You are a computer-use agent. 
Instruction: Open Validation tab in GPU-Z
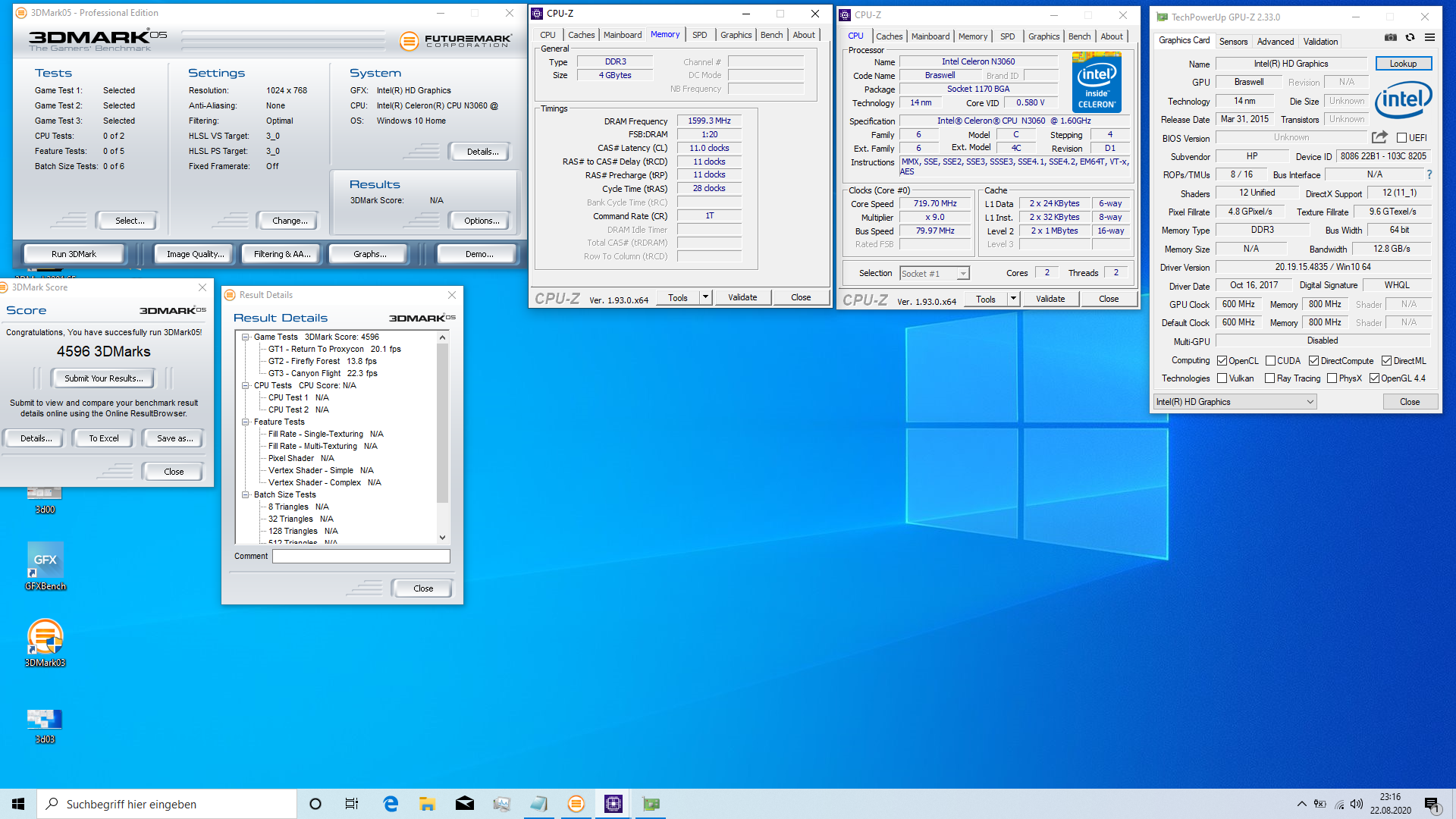click(1320, 42)
